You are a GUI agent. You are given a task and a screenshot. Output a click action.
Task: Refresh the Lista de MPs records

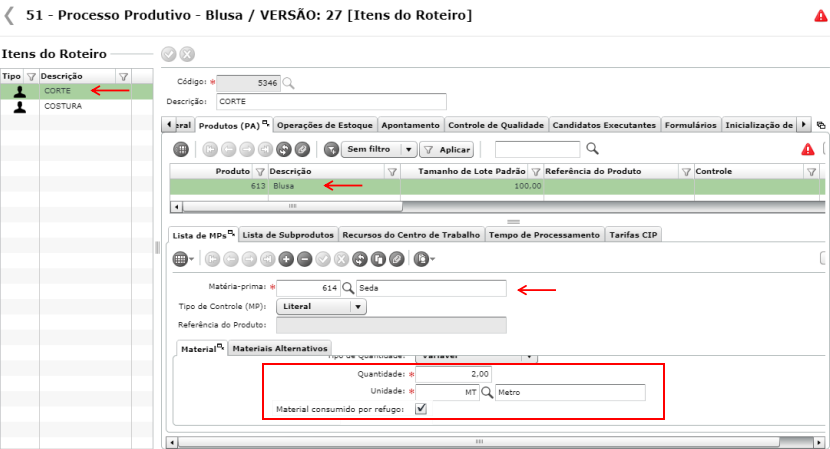[360, 259]
